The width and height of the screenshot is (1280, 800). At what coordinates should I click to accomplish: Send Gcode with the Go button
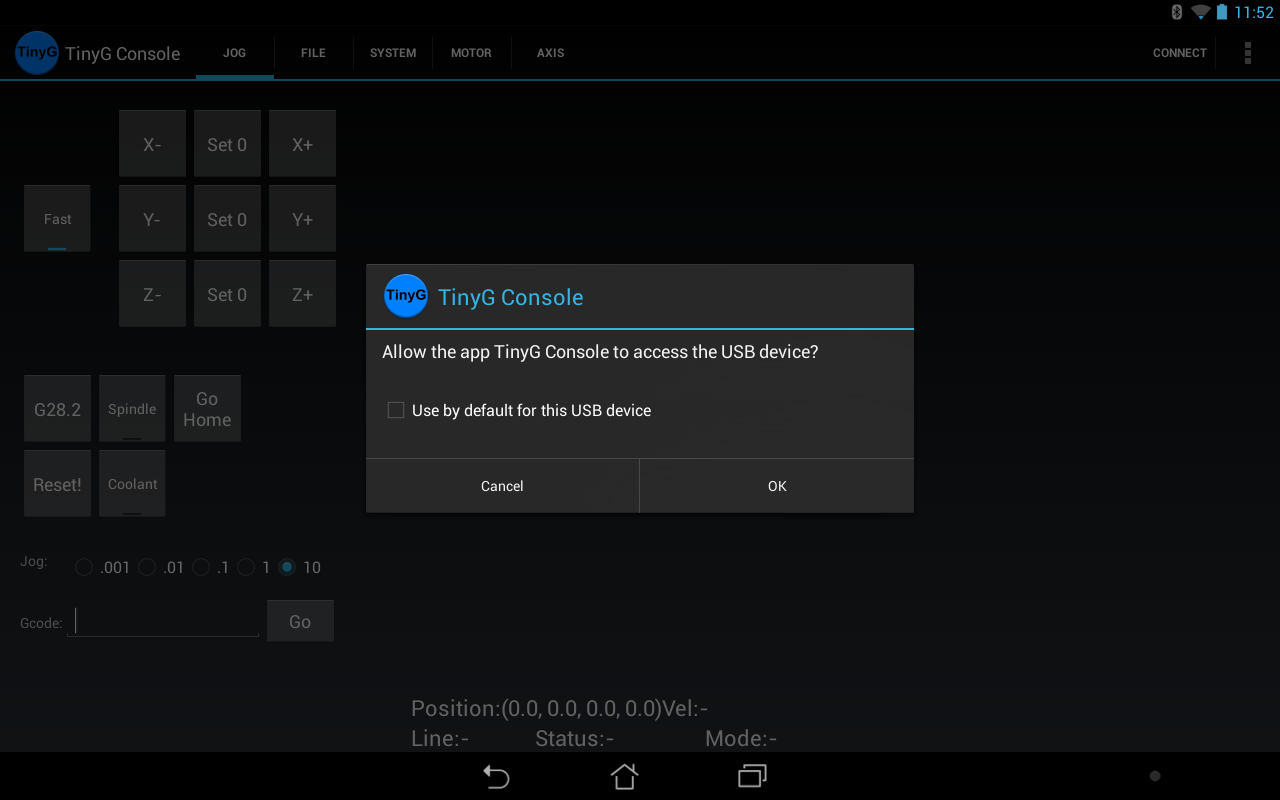tap(300, 621)
